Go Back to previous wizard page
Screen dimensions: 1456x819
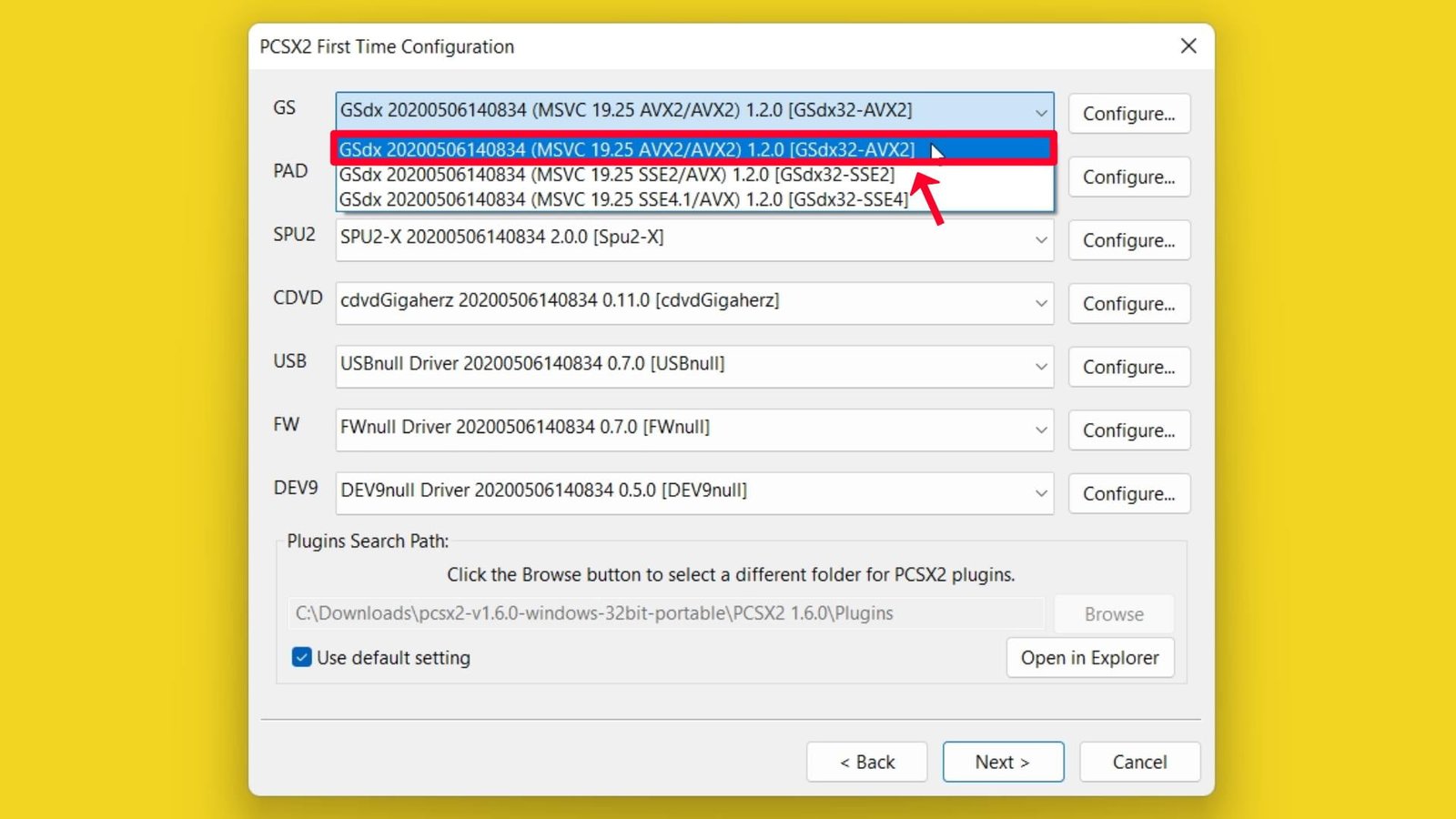(866, 762)
